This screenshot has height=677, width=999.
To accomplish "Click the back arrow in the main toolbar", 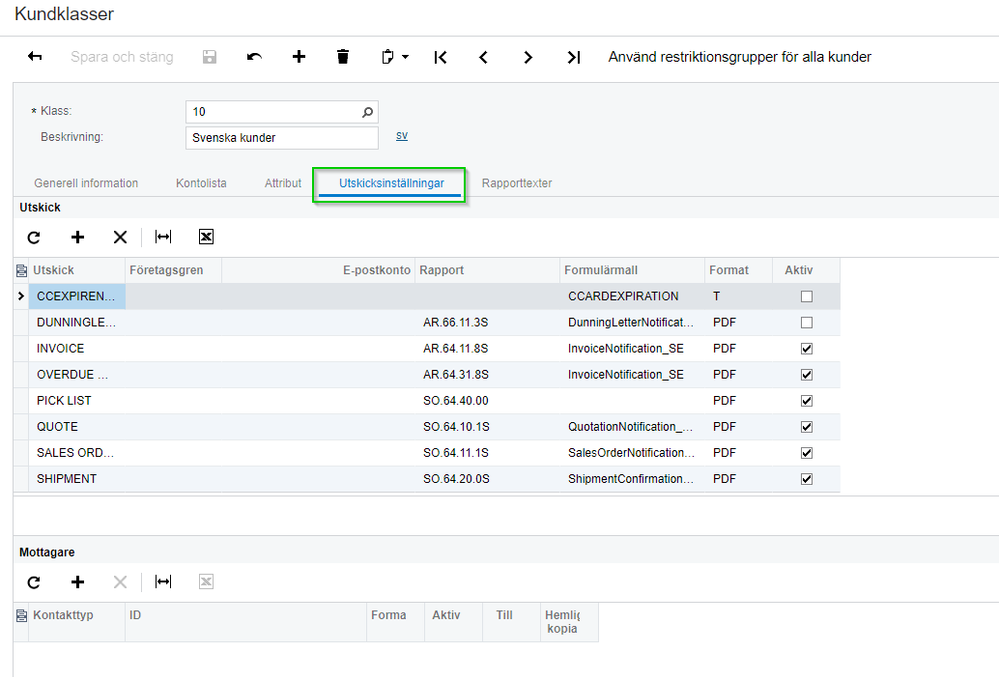I will tap(35, 57).
